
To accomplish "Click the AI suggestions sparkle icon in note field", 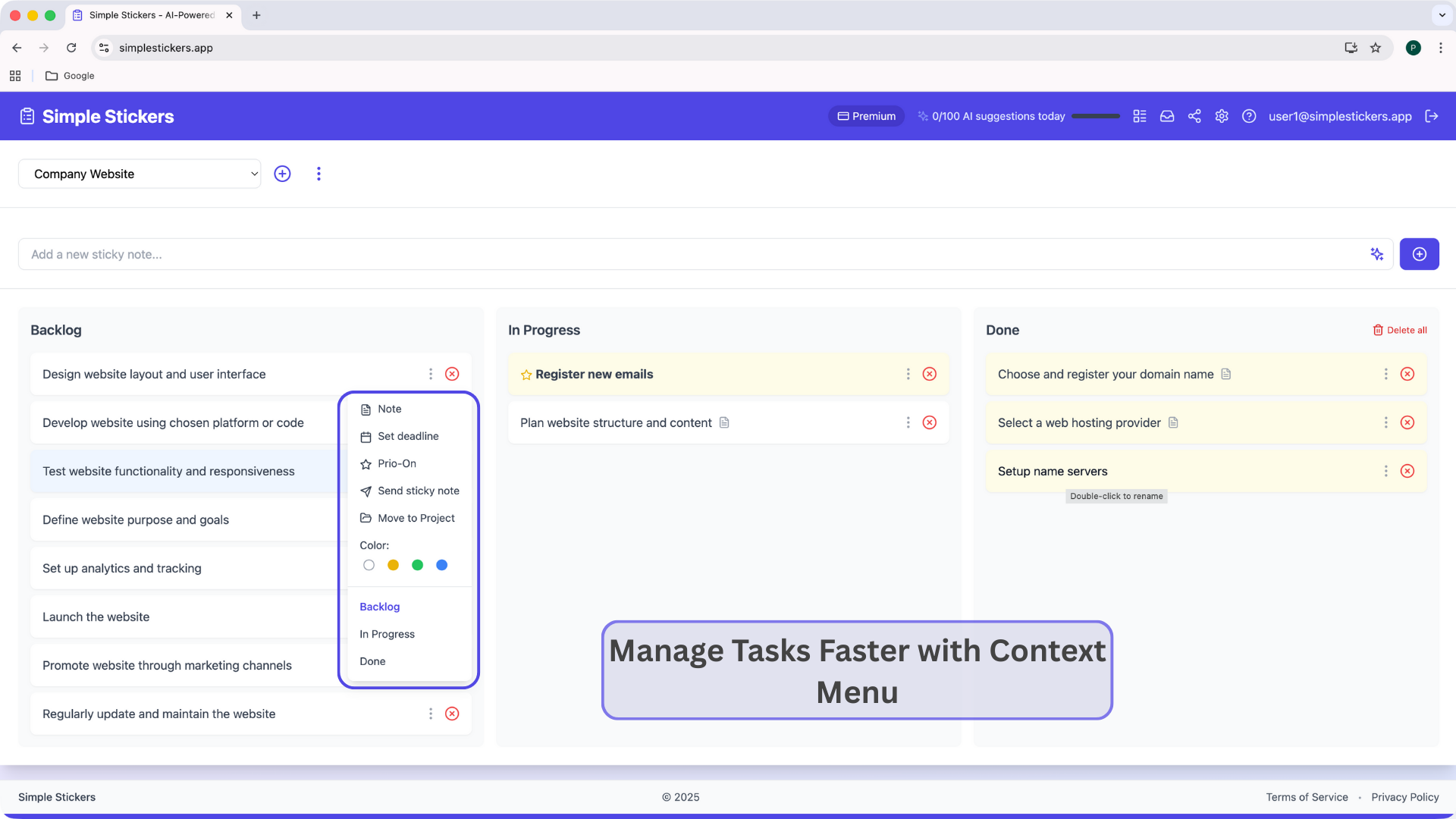I will (x=1377, y=254).
